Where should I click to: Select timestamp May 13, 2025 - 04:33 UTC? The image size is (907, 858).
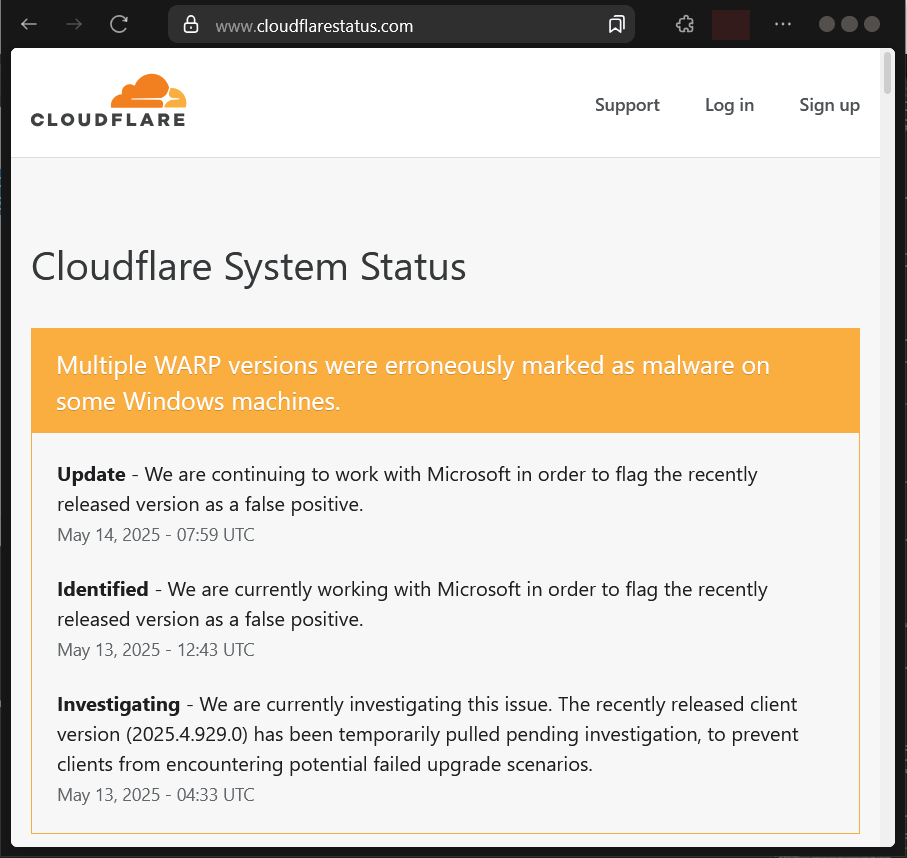pos(156,795)
